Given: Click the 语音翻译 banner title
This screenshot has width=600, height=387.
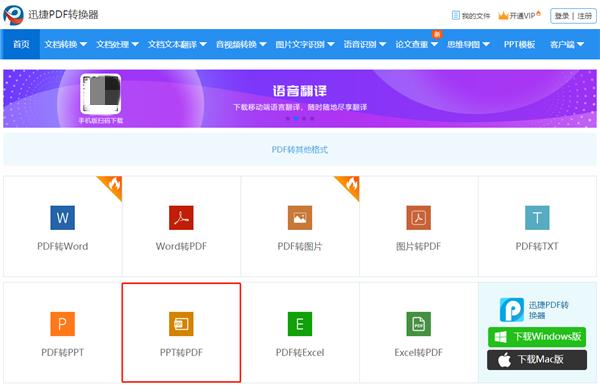Looking at the screenshot, I should pos(300,91).
